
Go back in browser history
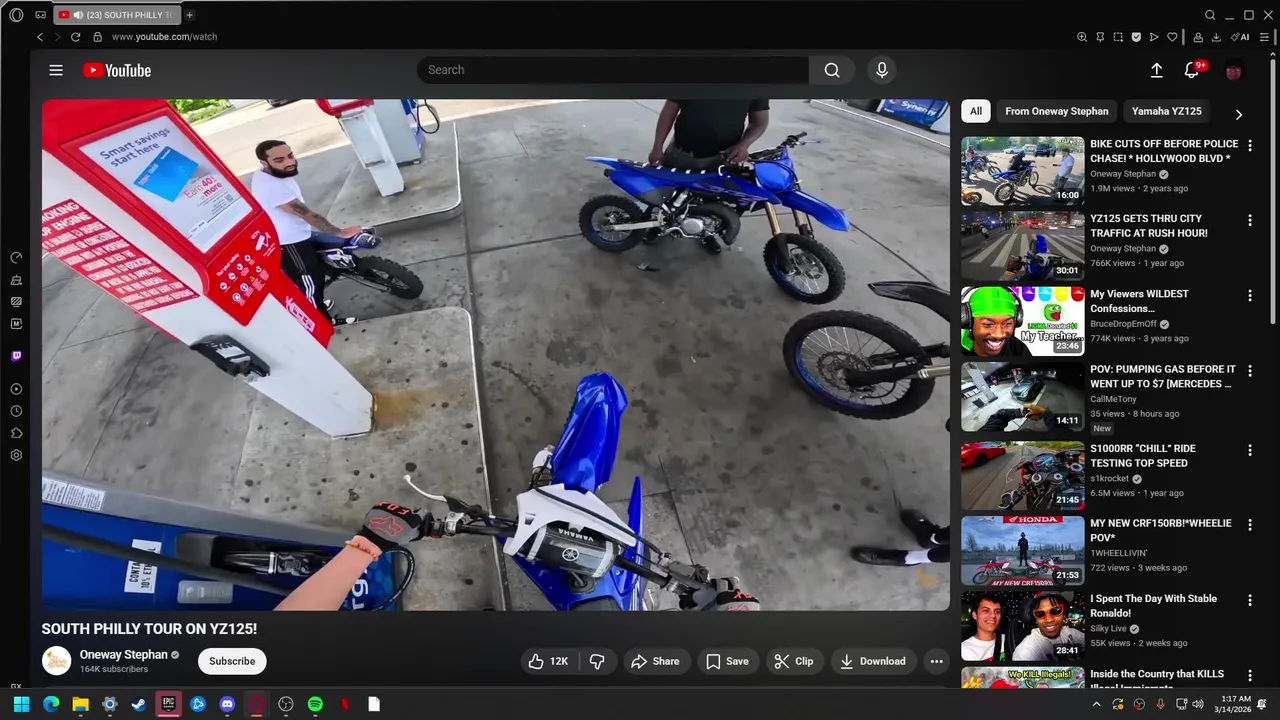tap(40, 37)
